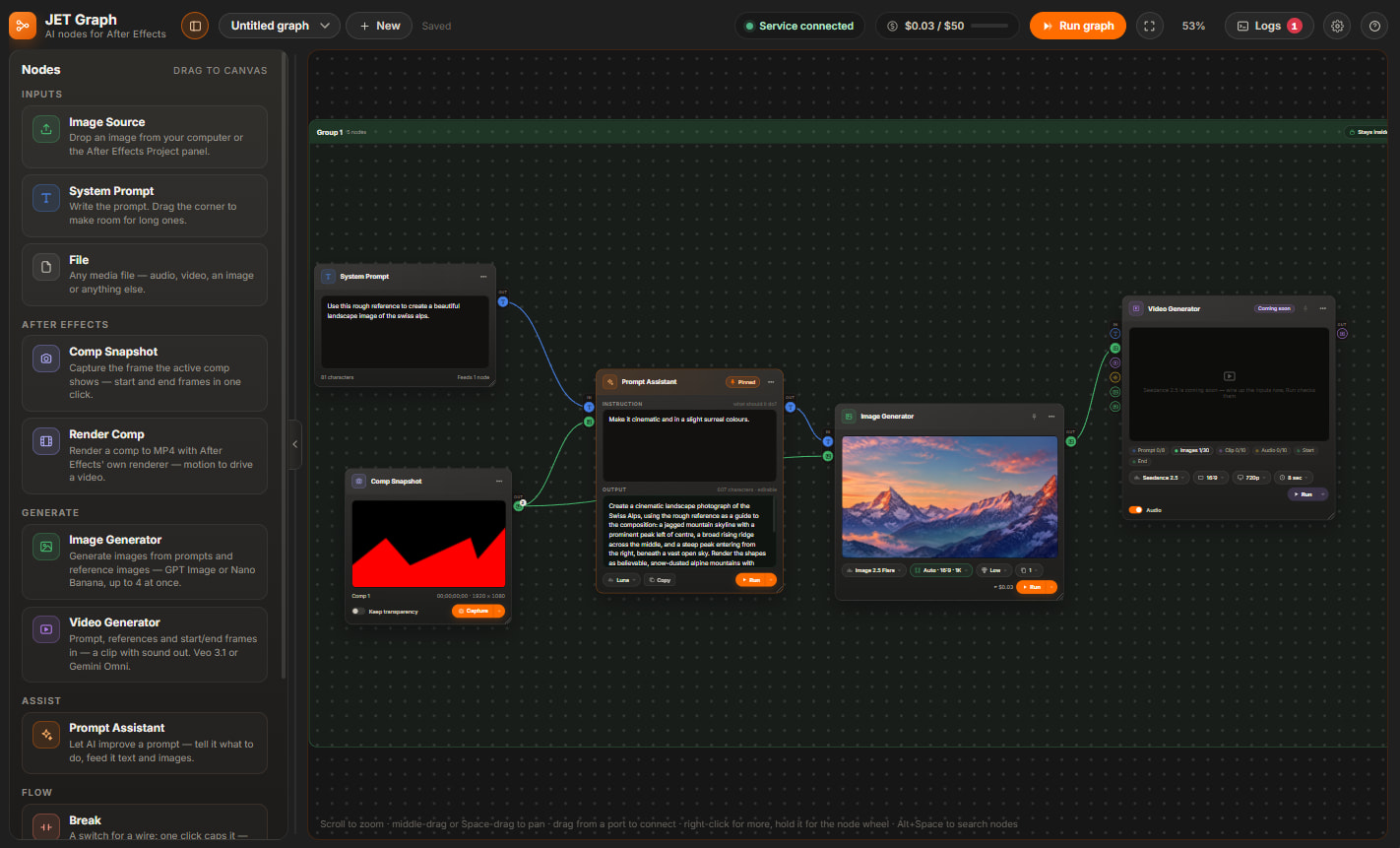The height and width of the screenshot is (848, 1400).
Task: Click the Break node icon in sidebar
Action: point(46,827)
